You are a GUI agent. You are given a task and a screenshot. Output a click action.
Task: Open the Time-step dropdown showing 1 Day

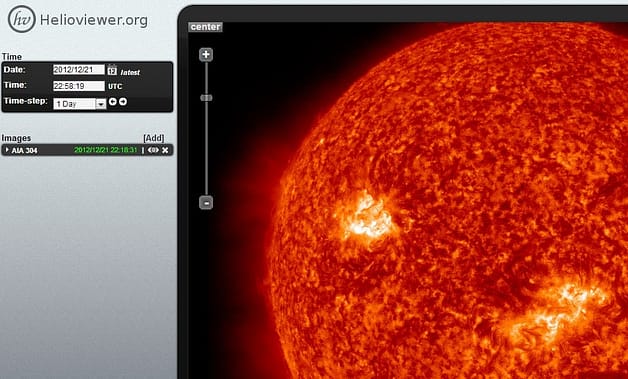[80, 104]
